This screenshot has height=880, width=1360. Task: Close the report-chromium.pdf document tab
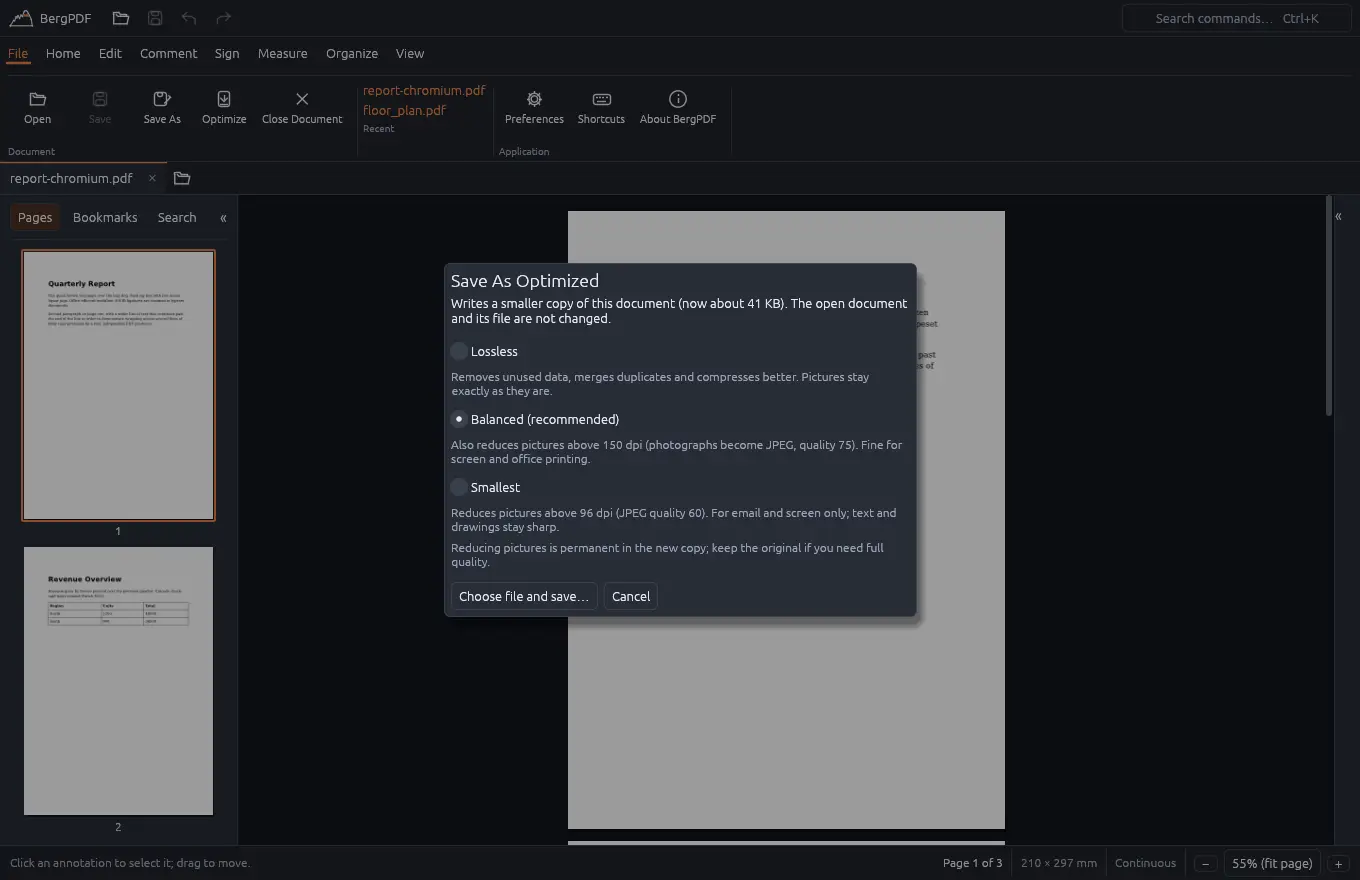(152, 178)
